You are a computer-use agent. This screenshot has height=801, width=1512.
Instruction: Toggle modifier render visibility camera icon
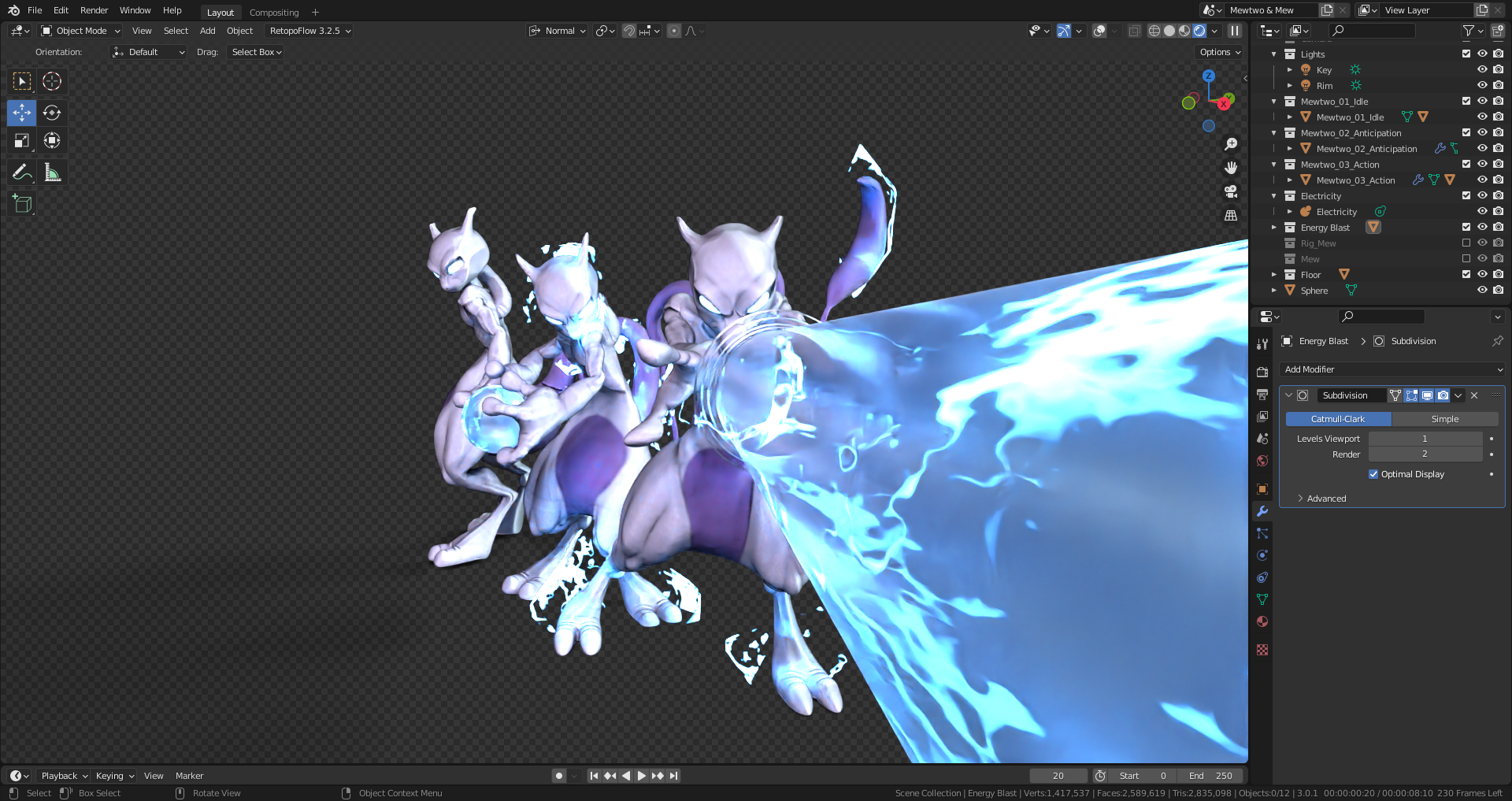[1443, 395]
